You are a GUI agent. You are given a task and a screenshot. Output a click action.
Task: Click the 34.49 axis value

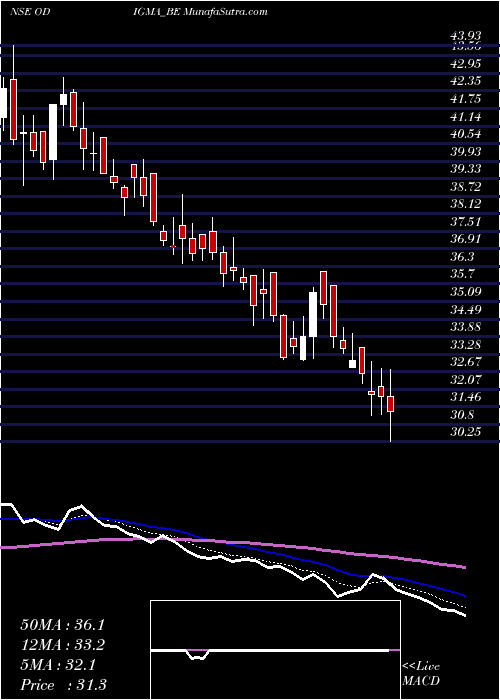click(x=466, y=309)
